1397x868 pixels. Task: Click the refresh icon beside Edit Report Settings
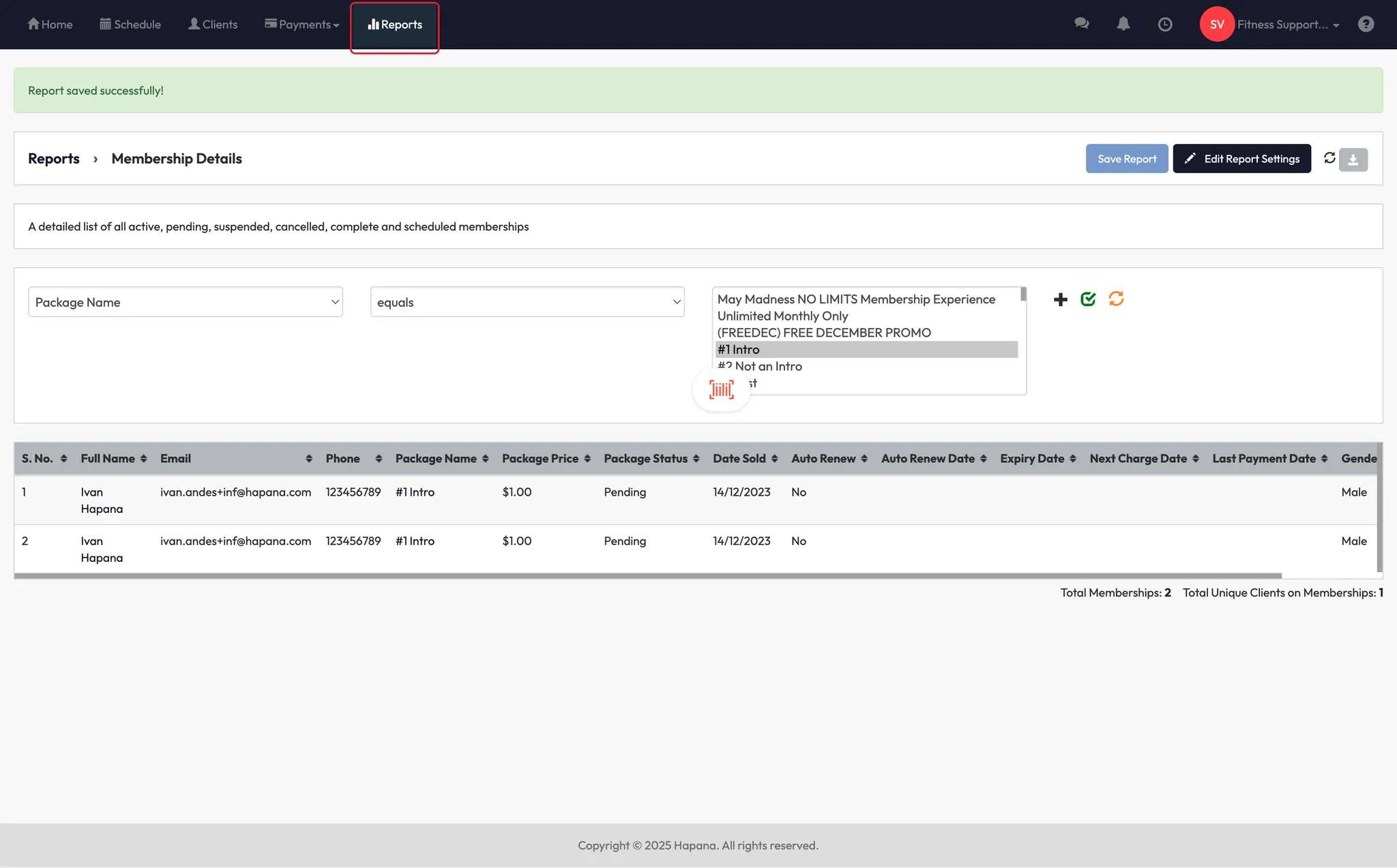point(1329,158)
